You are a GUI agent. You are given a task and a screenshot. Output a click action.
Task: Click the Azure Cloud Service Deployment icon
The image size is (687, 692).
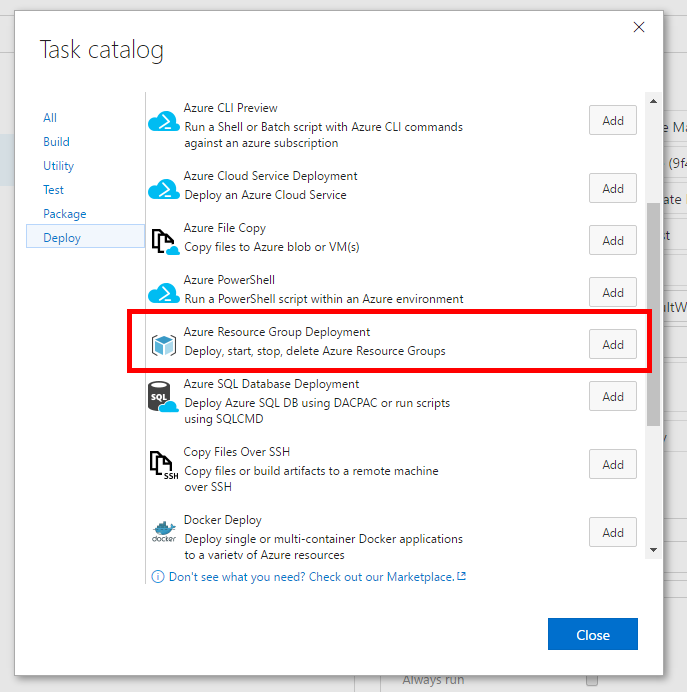[x=164, y=189]
